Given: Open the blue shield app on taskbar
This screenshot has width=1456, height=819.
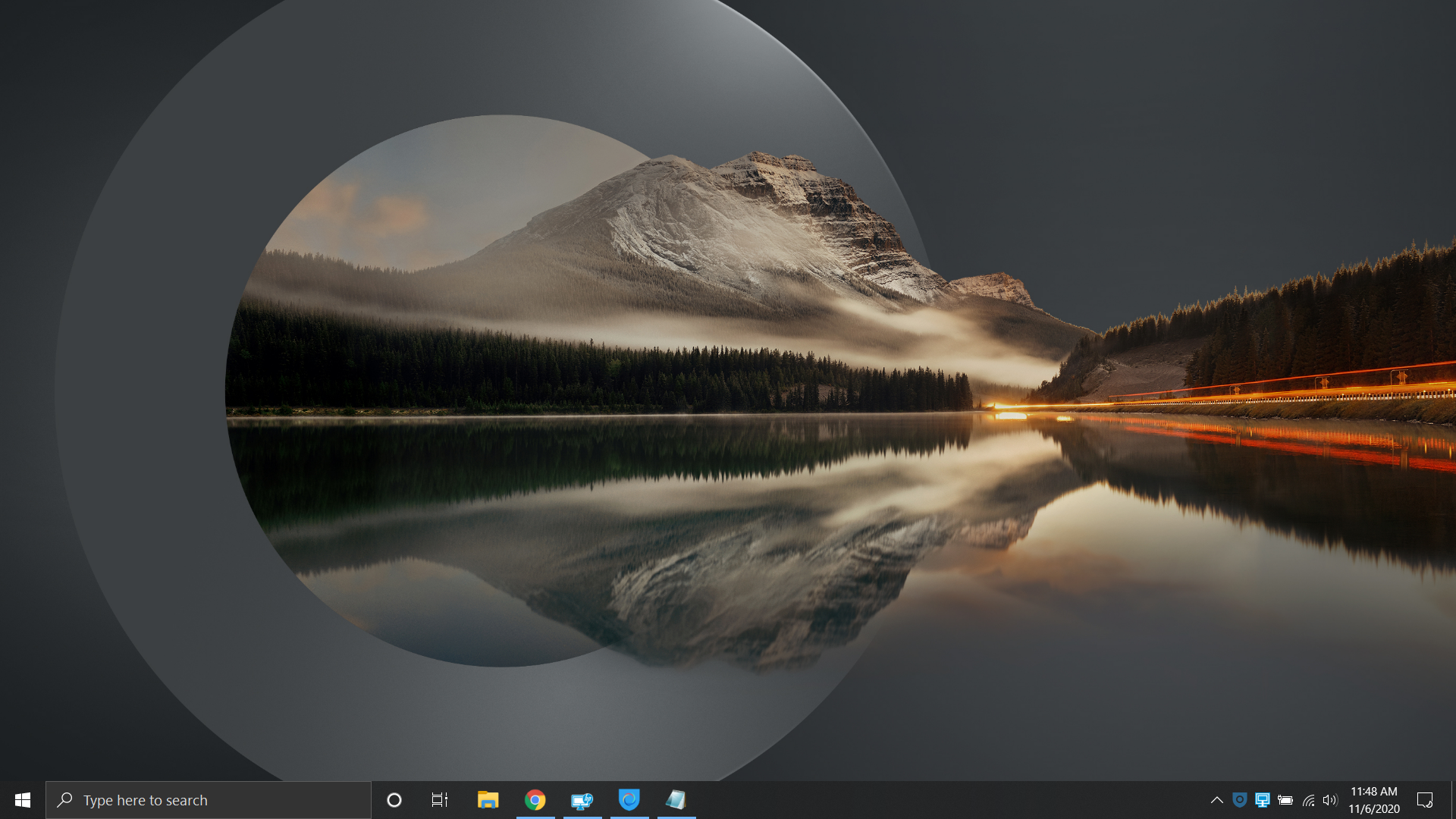Looking at the screenshot, I should tap(629, 800).
